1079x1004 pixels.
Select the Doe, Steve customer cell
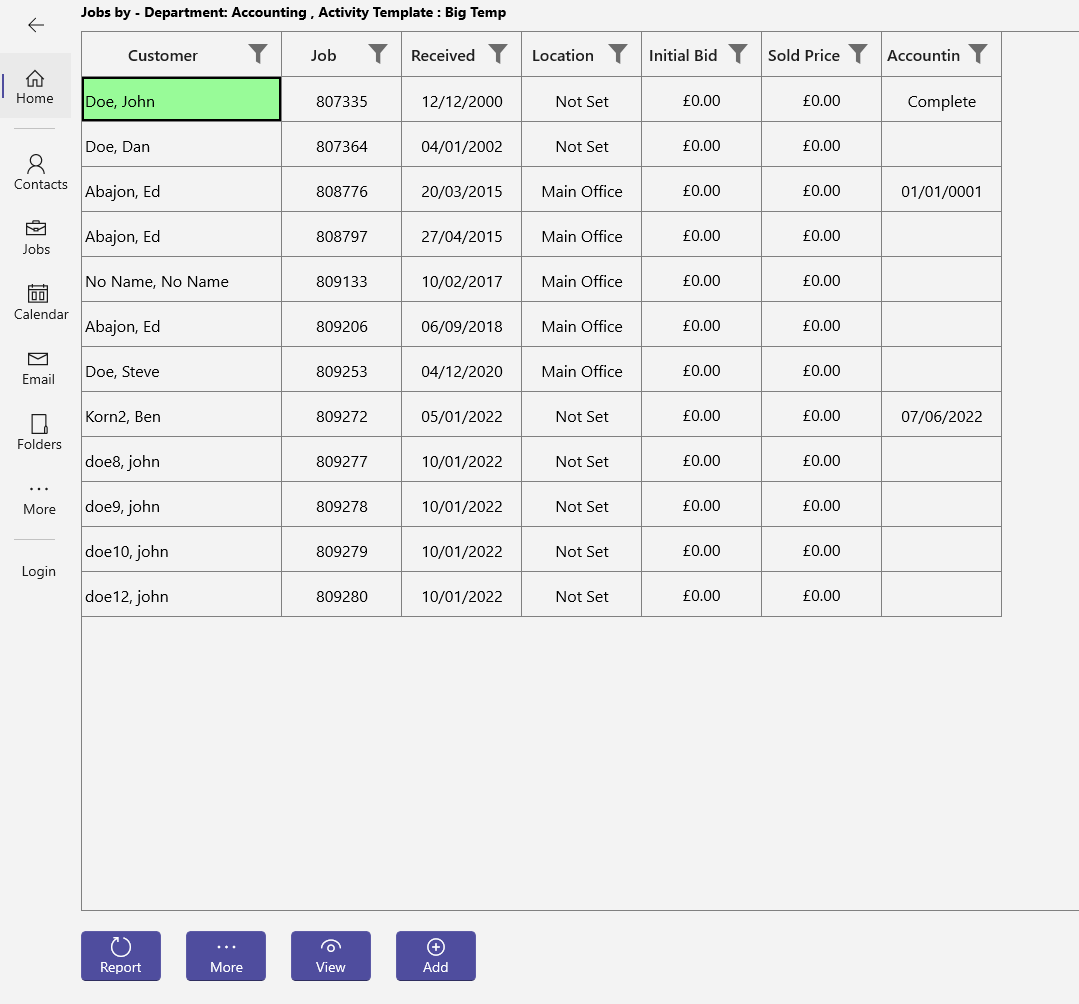182,370
